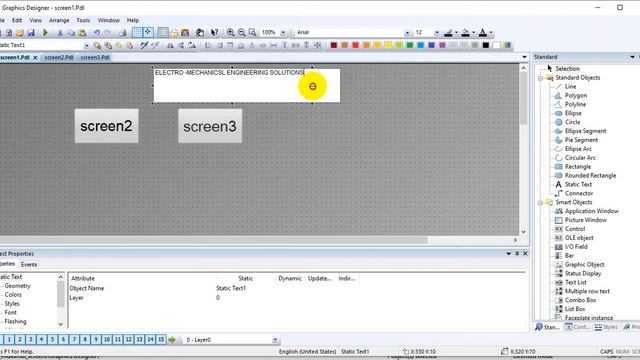
Task: Open the Window menu
Action: [109, 20]
